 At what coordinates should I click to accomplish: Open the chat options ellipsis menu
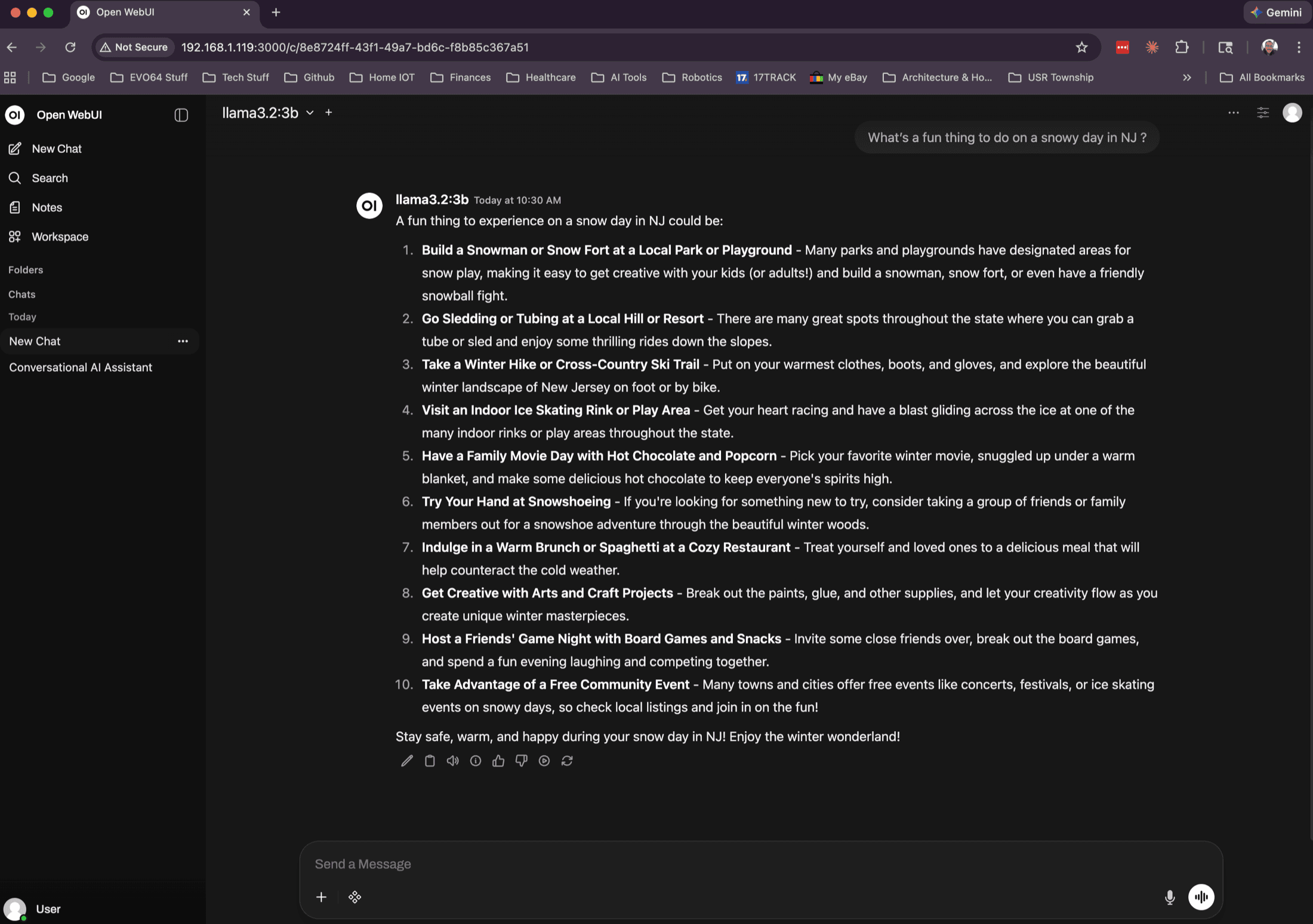point(1233,112)
